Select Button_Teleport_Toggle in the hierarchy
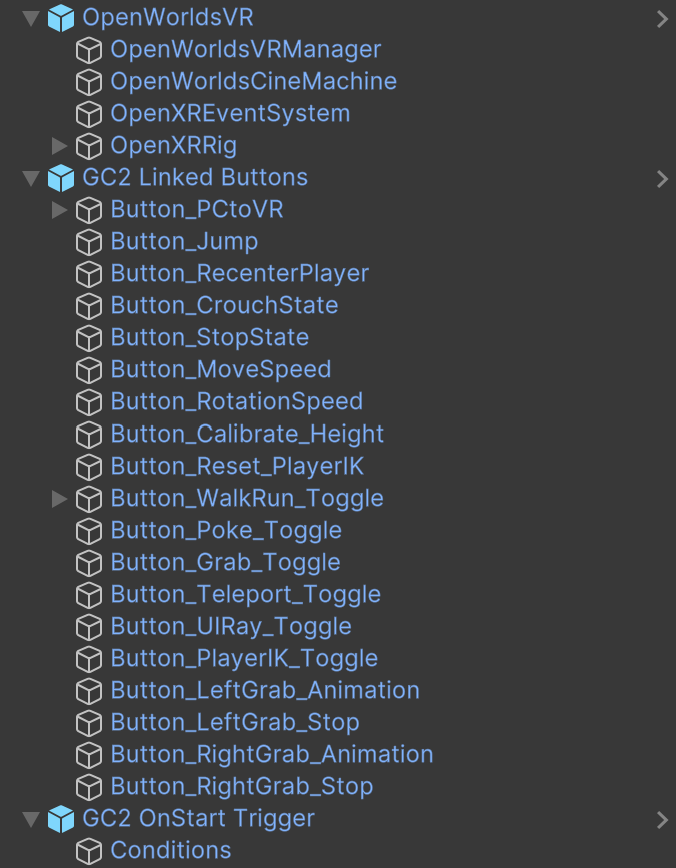Image resolution: width=676 pixels, height=868 pixels. coord(245,594)
